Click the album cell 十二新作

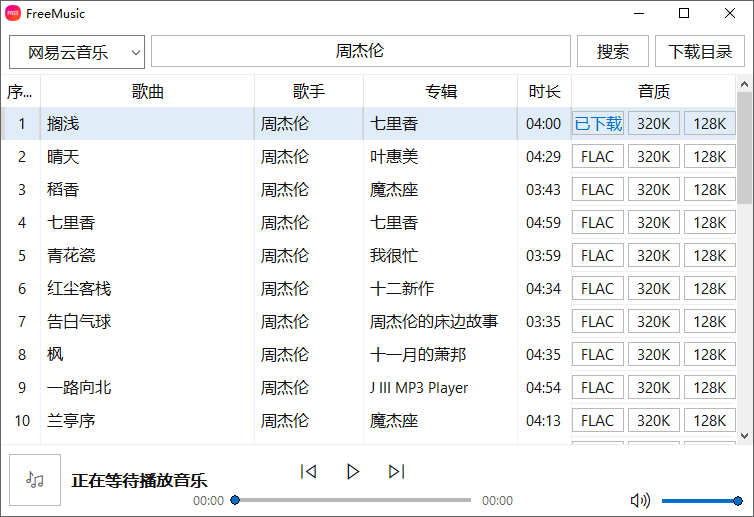(x=440, y=289)
